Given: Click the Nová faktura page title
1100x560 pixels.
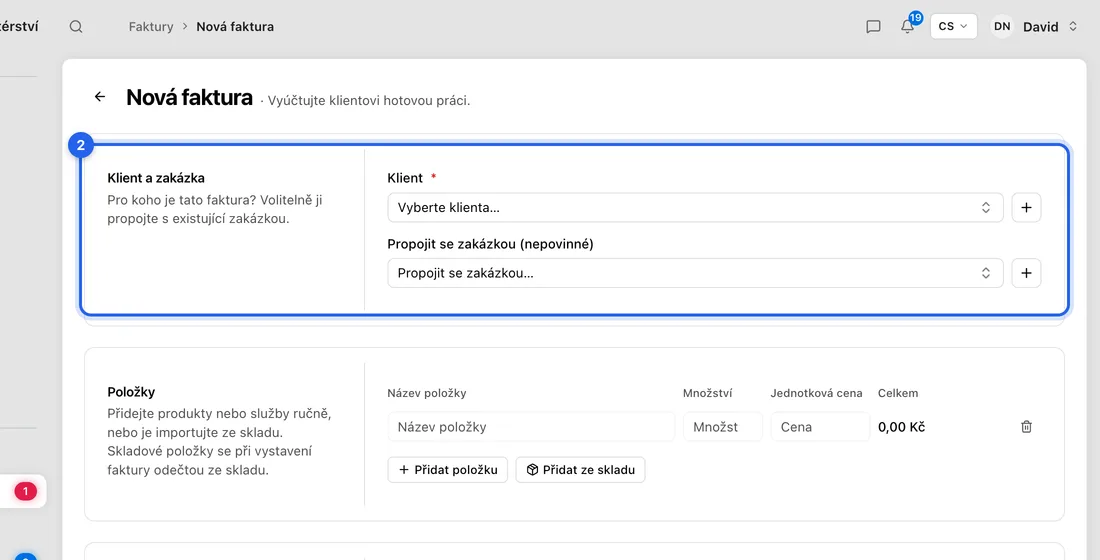Looking at the screenshot, I should (x=189, y=97).
